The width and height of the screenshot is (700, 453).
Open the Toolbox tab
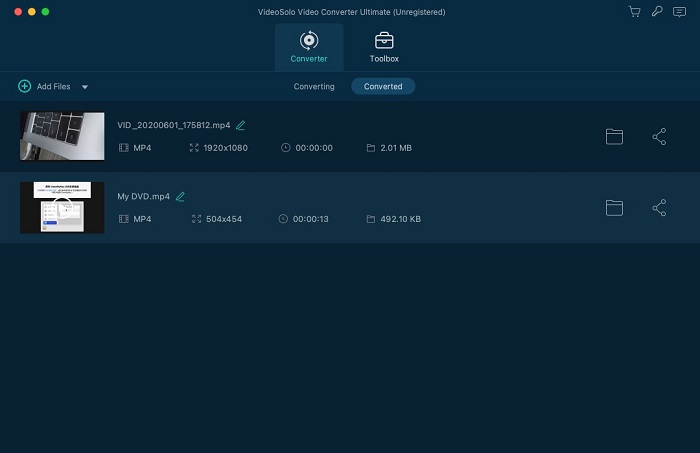coord(384,47)
